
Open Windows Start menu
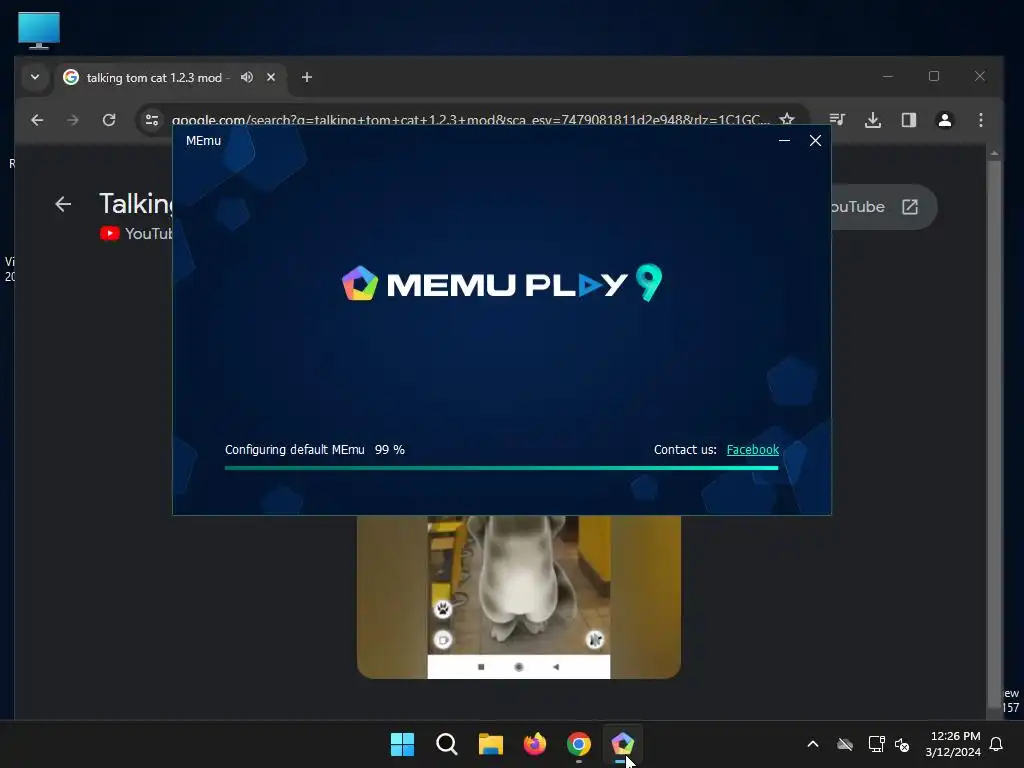[x=402, y=744]
